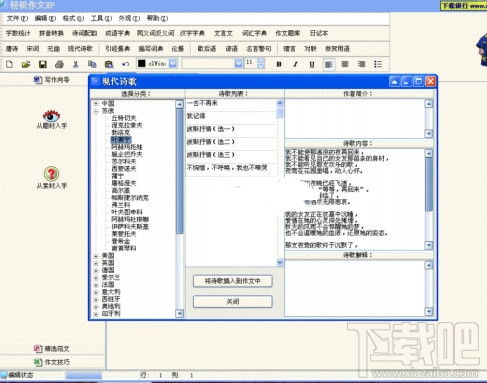Click the 关闭 button in dialog

tap(233, 302)
